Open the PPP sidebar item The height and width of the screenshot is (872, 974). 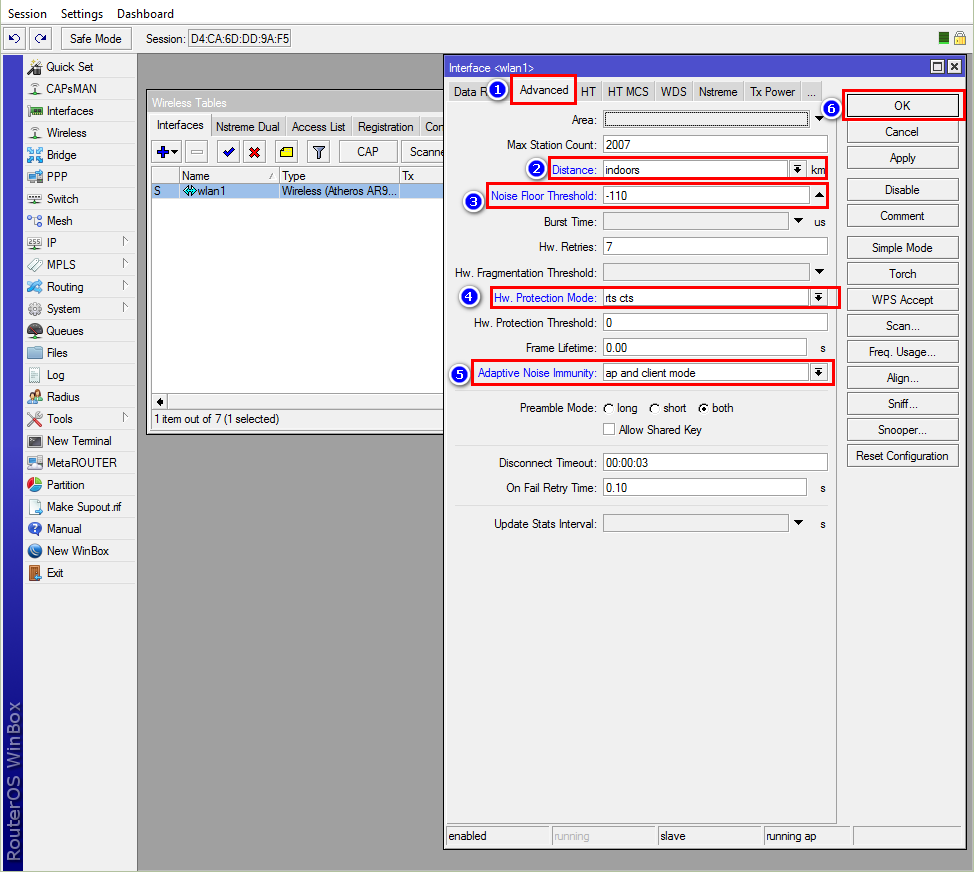(x=57, y=177)
